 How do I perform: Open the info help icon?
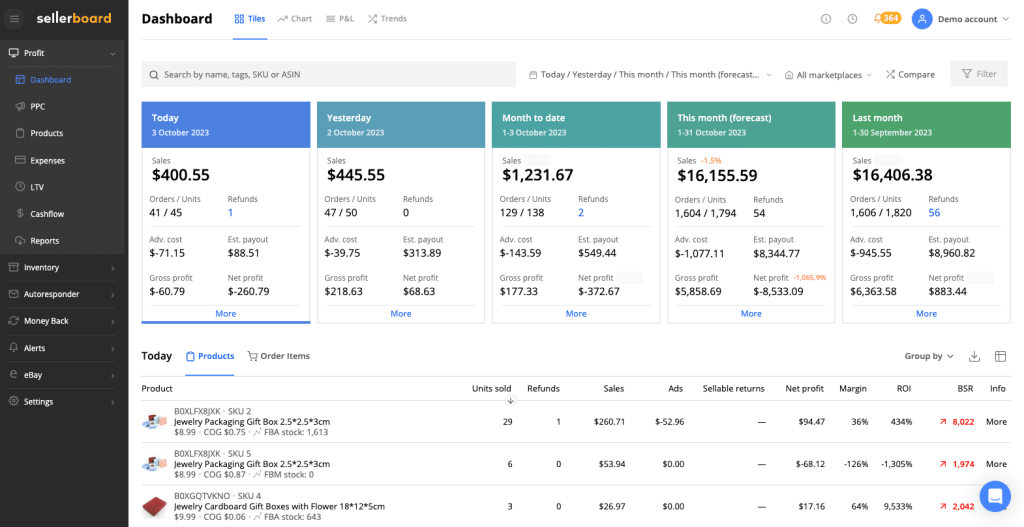coord(826,19)
